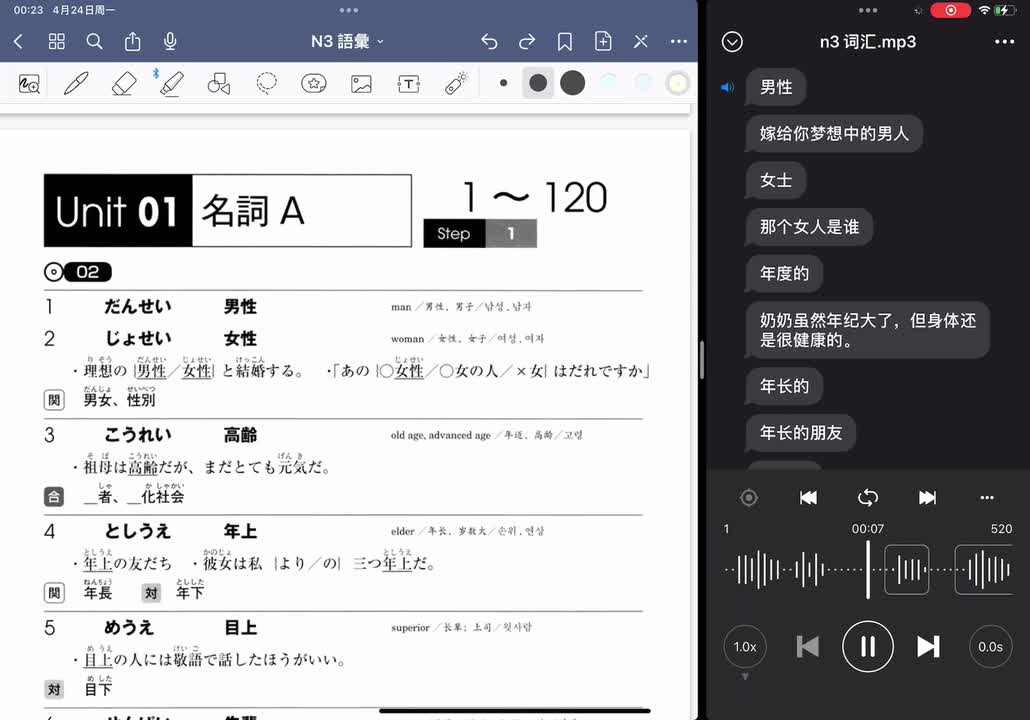1030x720 pixels.
Task: Pause the audio playback
Action: 868,647
